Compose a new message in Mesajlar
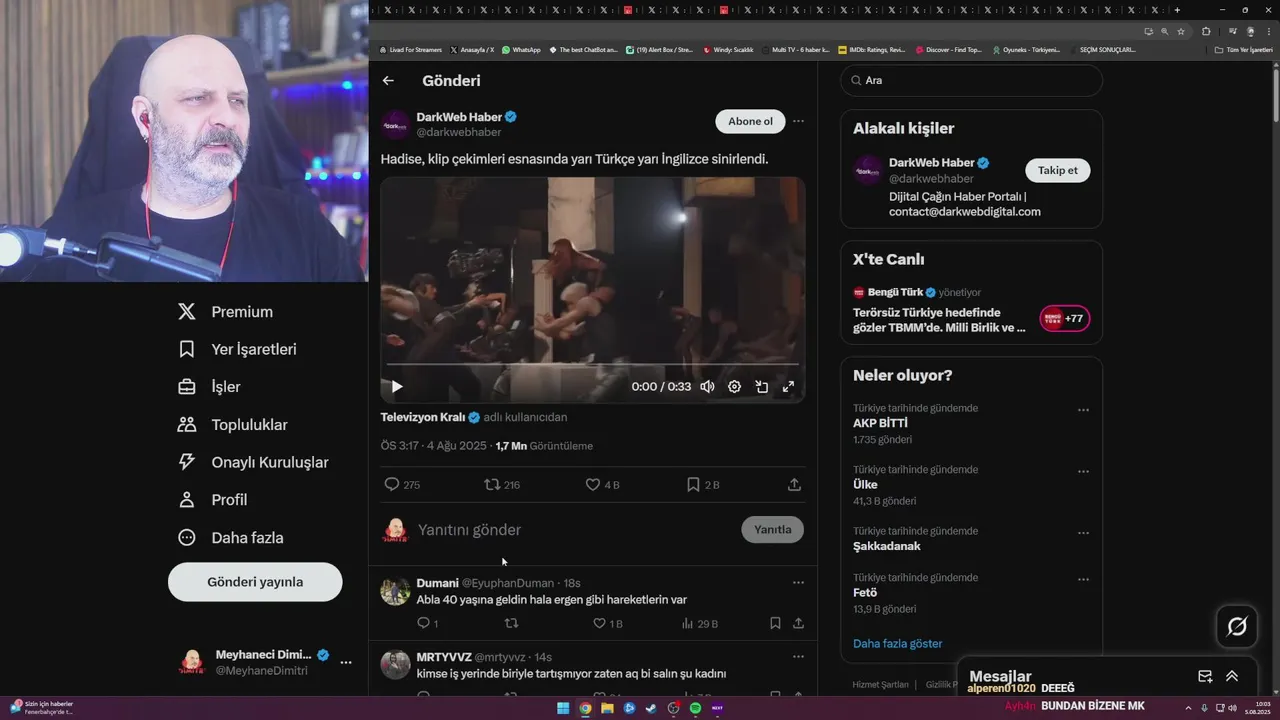The width and height of the screenshot is (1280, 720). (x=1205, y=676)
